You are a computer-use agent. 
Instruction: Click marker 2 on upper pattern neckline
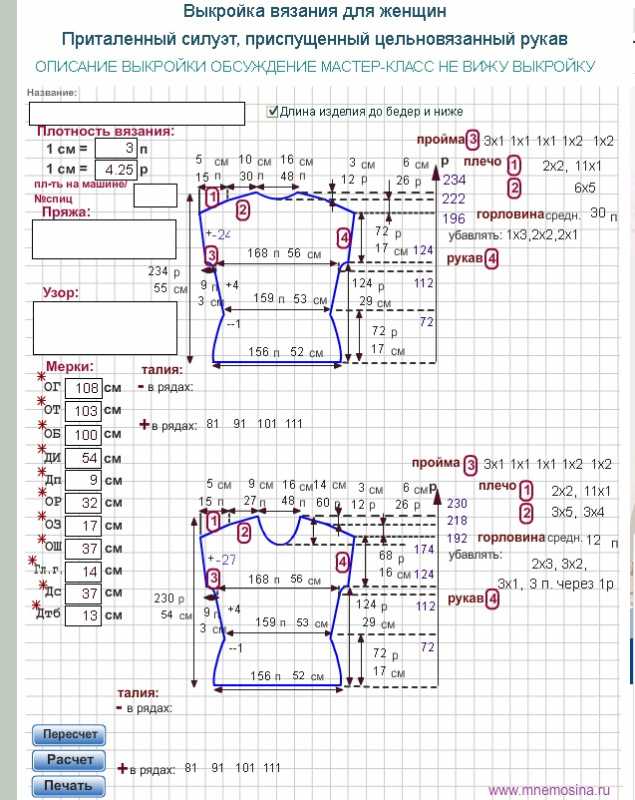243,209
